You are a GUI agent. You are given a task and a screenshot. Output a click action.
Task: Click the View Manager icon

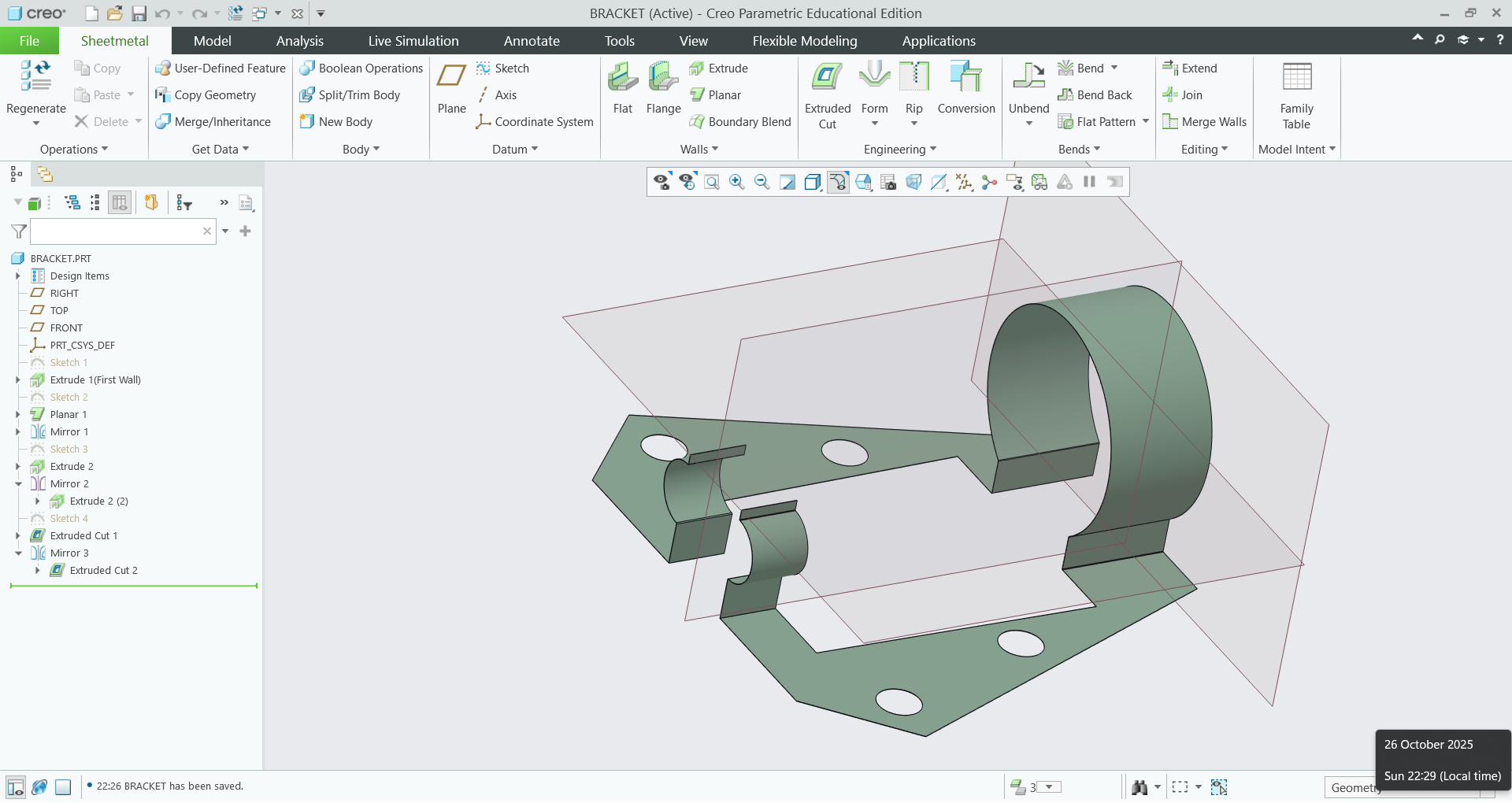pyautogui.click(x=888, y=182)
